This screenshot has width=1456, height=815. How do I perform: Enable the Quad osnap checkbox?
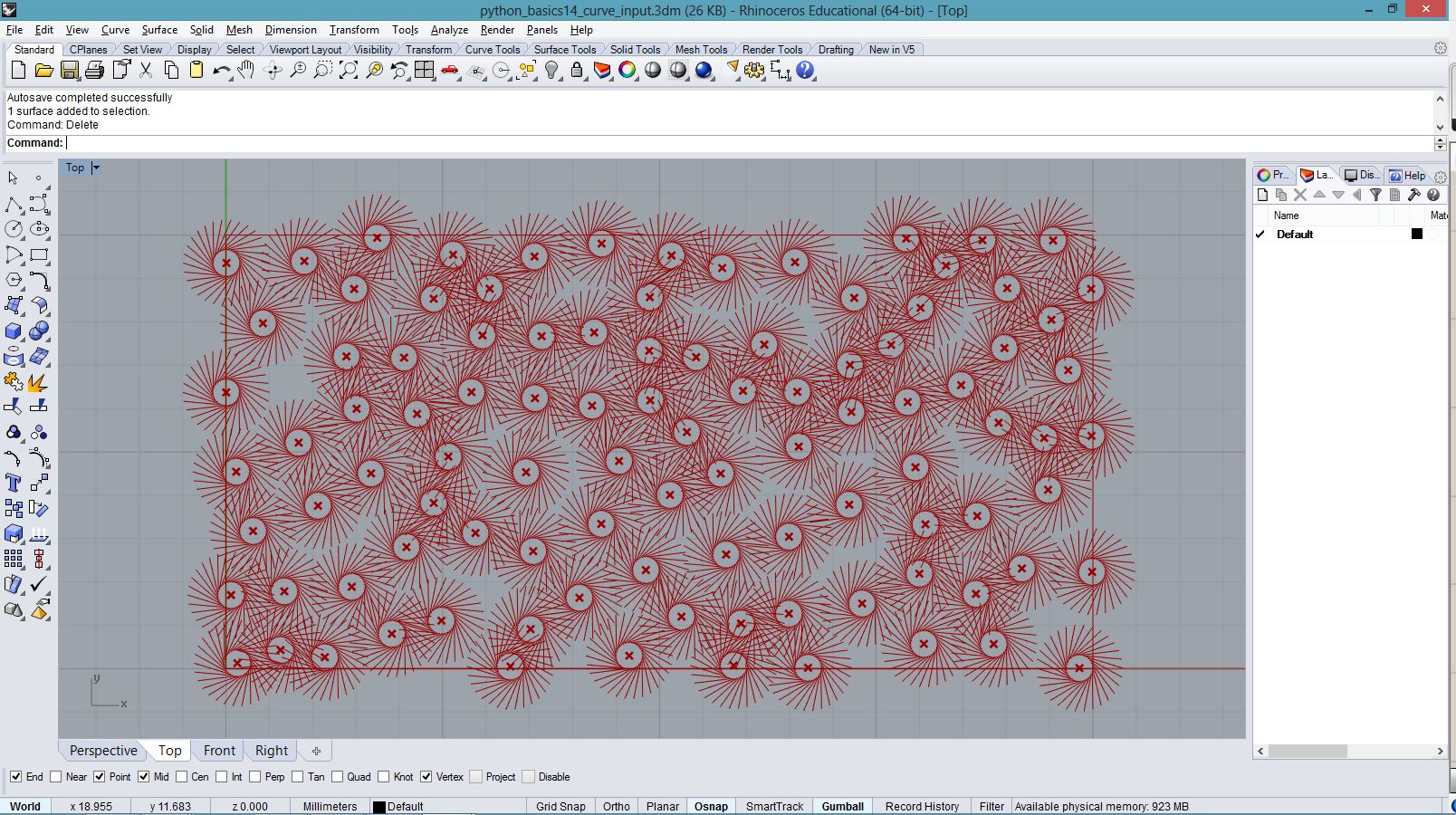338,777
